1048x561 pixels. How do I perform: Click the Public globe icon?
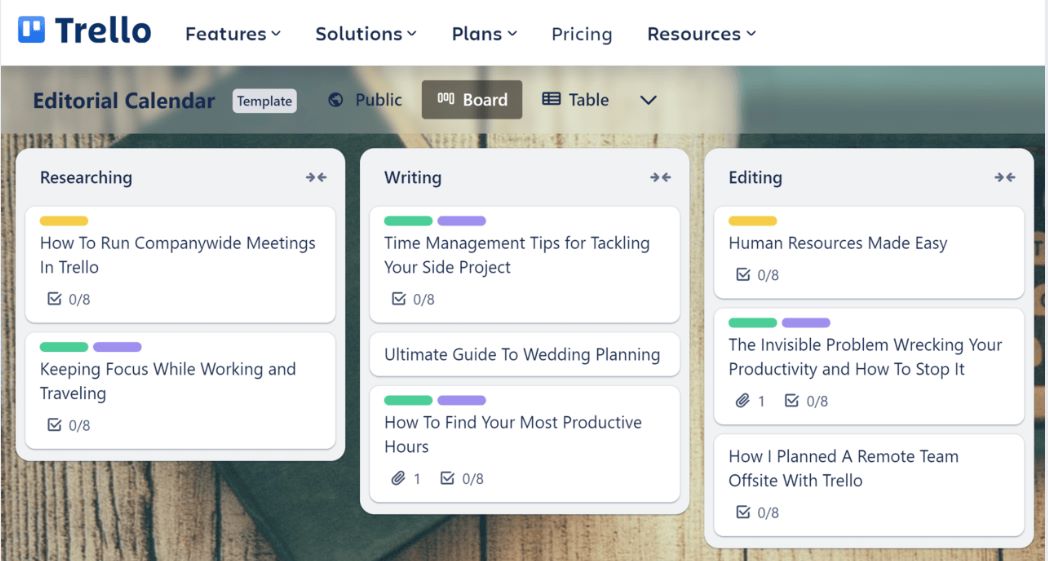pyautogui.click(x=336, y=100)
